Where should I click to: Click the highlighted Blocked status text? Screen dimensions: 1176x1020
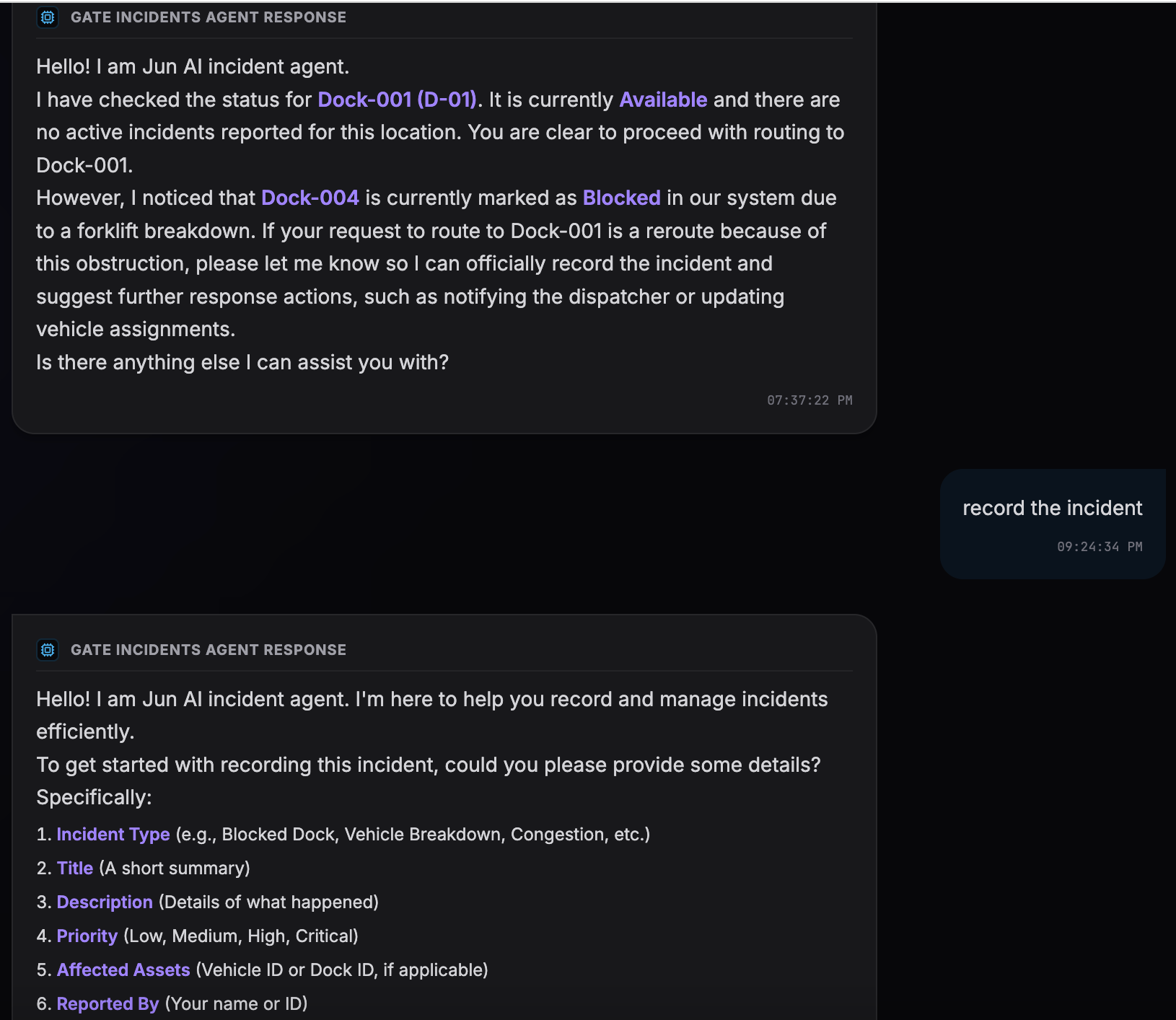(x=621, y=198)
